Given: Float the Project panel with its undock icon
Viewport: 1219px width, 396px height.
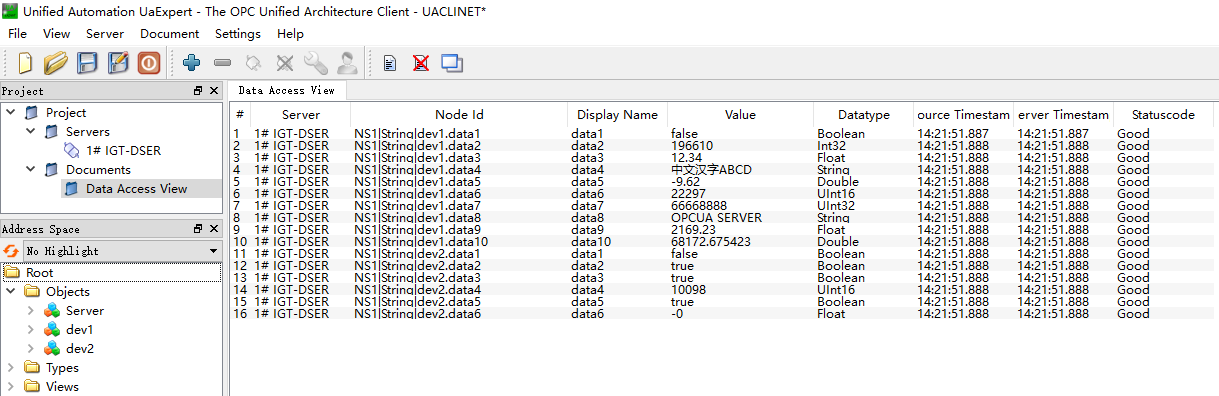Looking at the screenshot, I should (198, 91).
